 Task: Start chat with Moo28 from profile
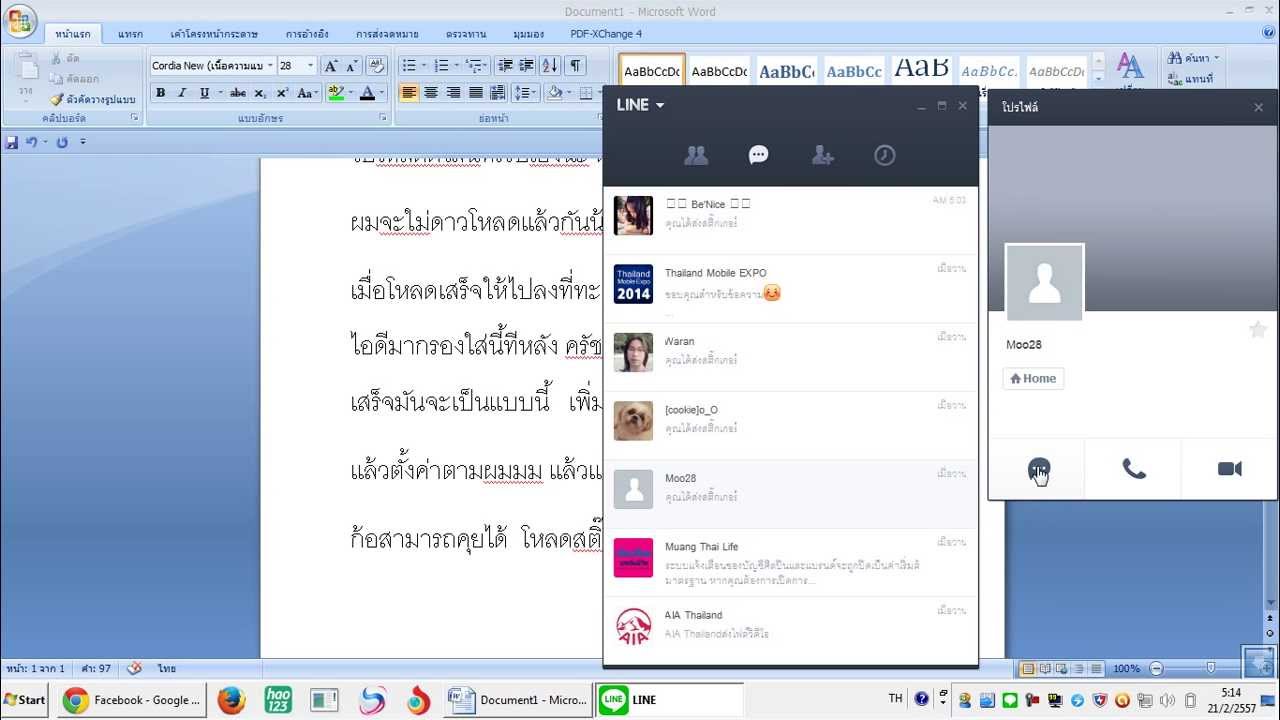(1039, 469)
